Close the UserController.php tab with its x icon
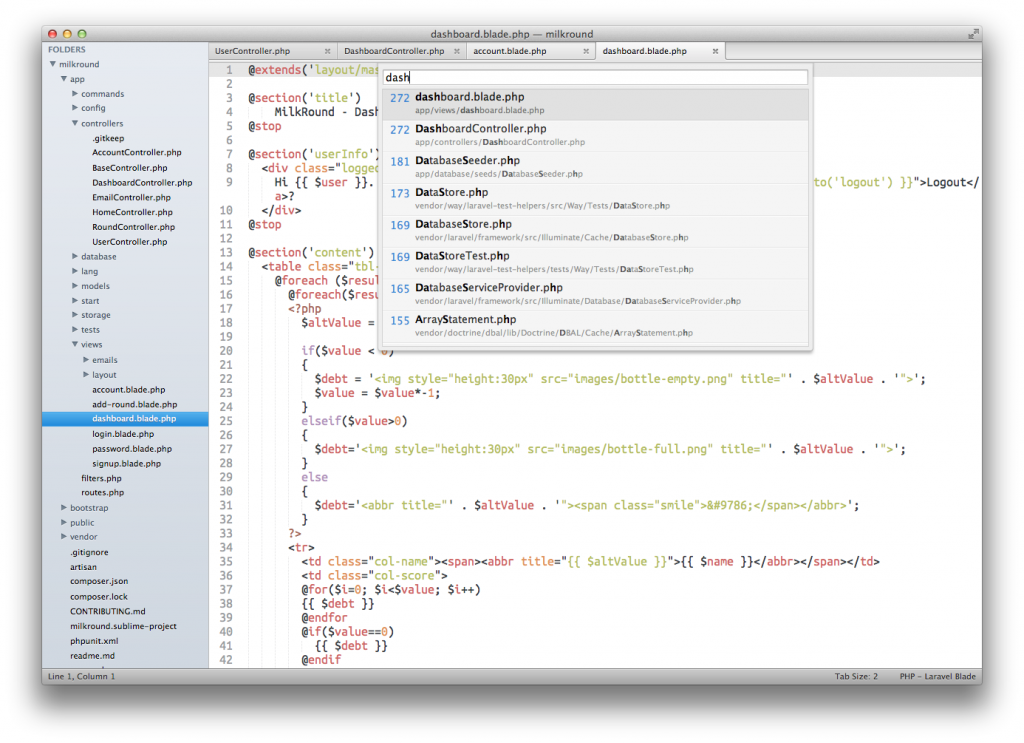Image resolution: width=1024 pixels, height=743 pixels. 330,50
